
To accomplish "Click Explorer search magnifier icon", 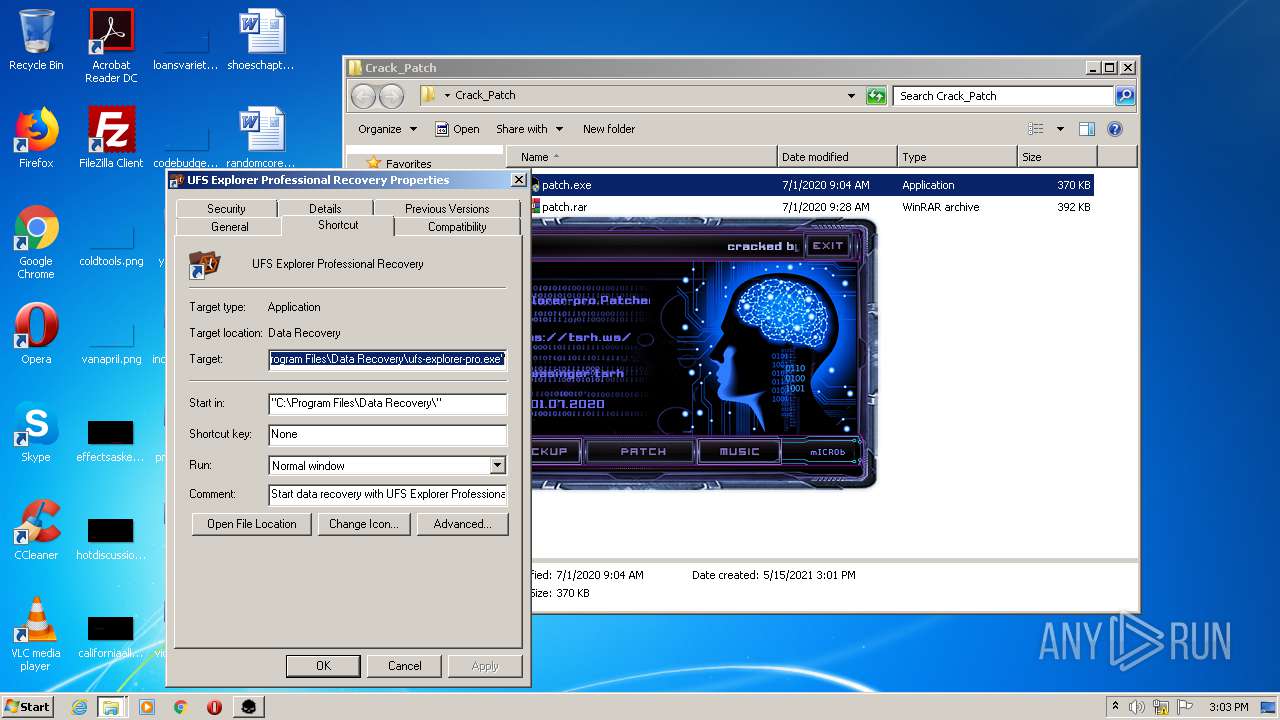I will [1125, 96].
